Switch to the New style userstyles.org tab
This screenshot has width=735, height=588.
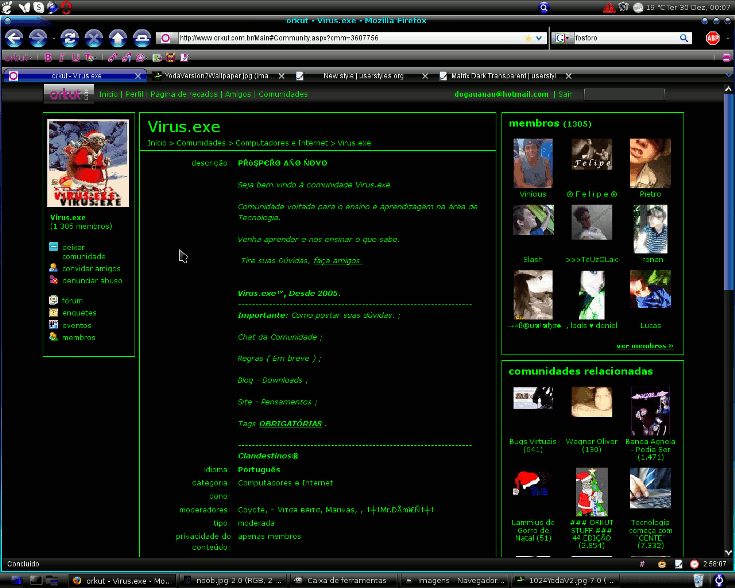tap(363, 75)
